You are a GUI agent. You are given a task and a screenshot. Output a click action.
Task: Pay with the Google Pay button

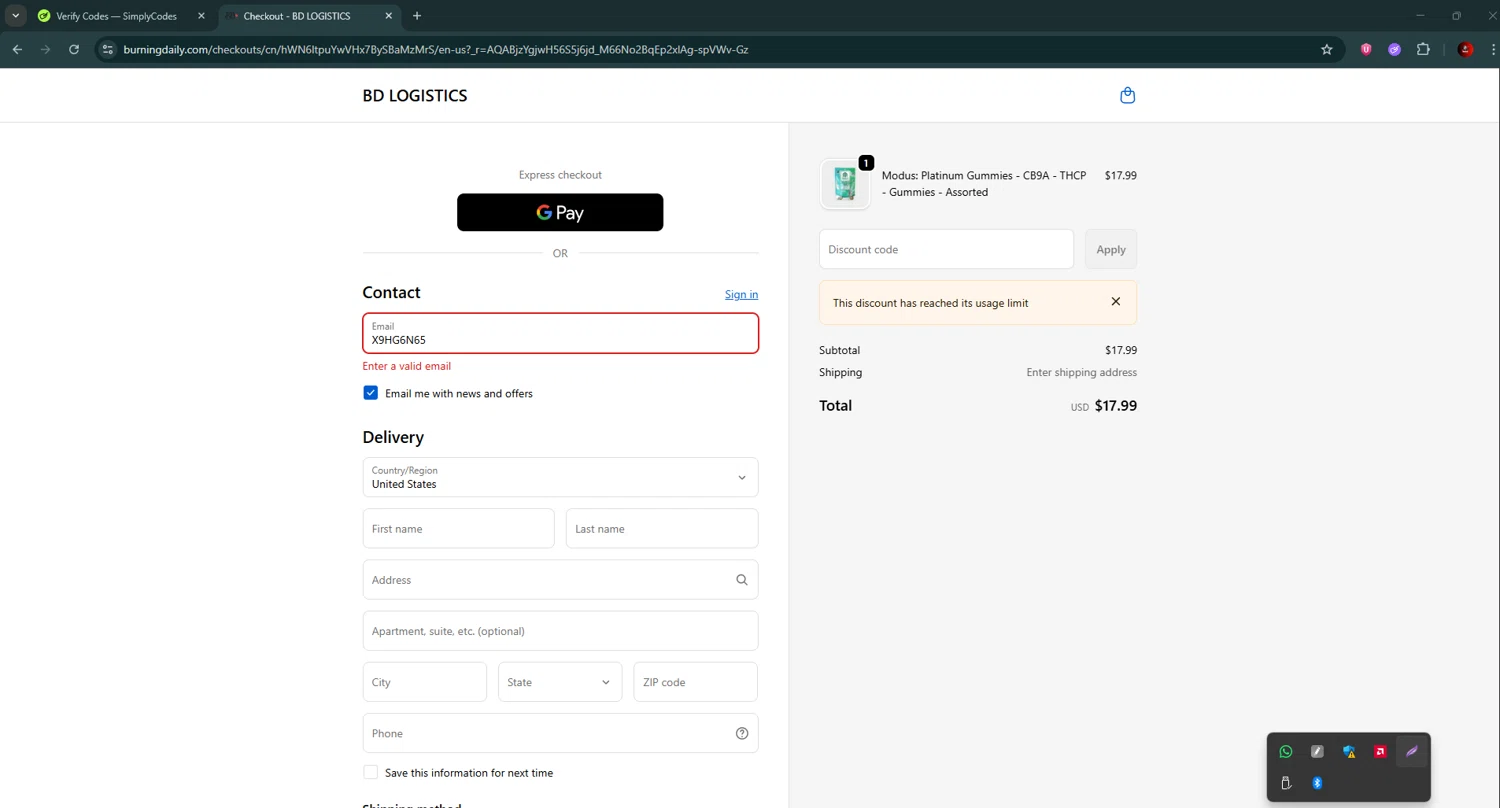[560, 212]
